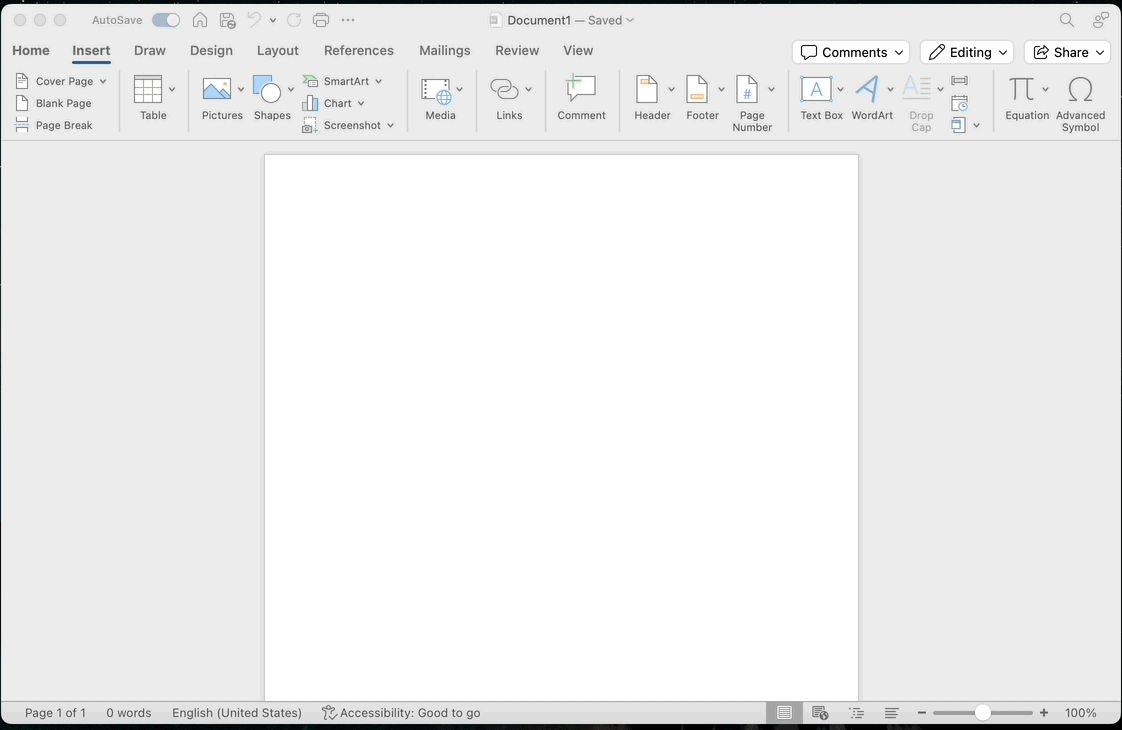Click the Media icon

[436, 91]
